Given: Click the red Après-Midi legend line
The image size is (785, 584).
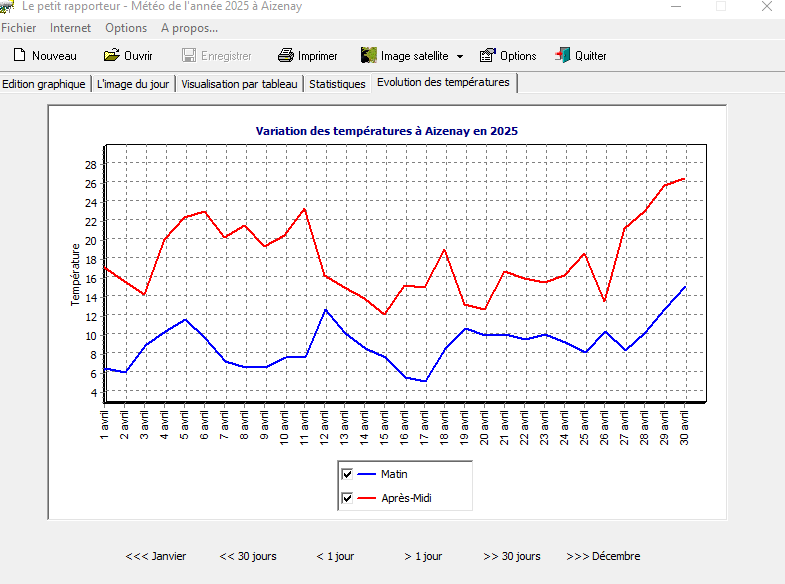Looking at the screenshot, I should [x=368, y=498].
